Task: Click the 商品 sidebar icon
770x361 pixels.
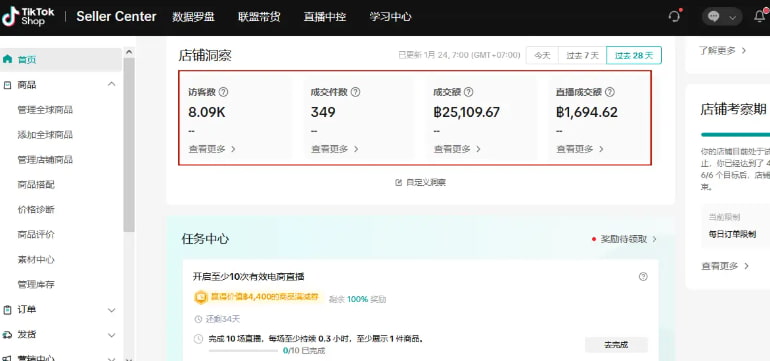Action: click(7, 85)
